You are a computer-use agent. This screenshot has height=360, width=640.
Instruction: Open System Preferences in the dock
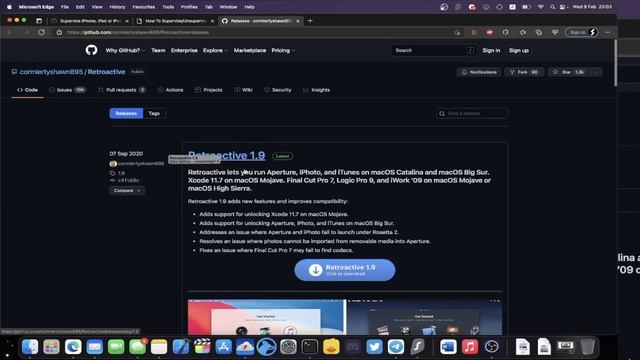pos(288,347)
